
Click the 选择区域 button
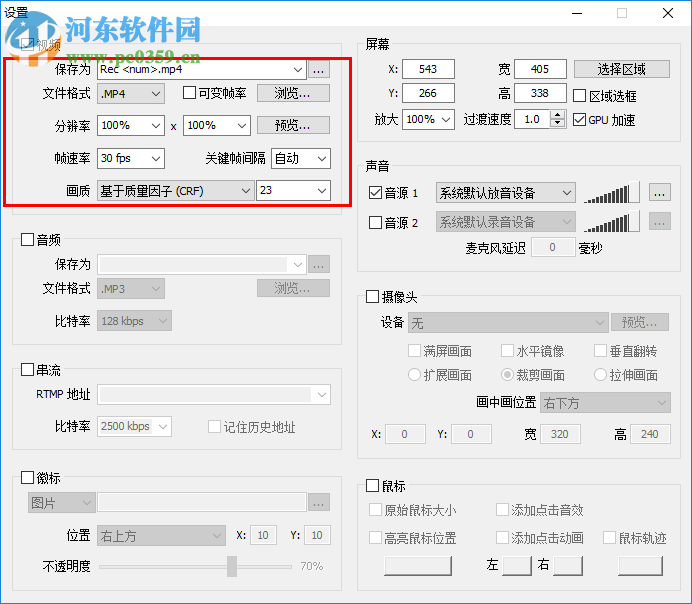tap(621, 69)
